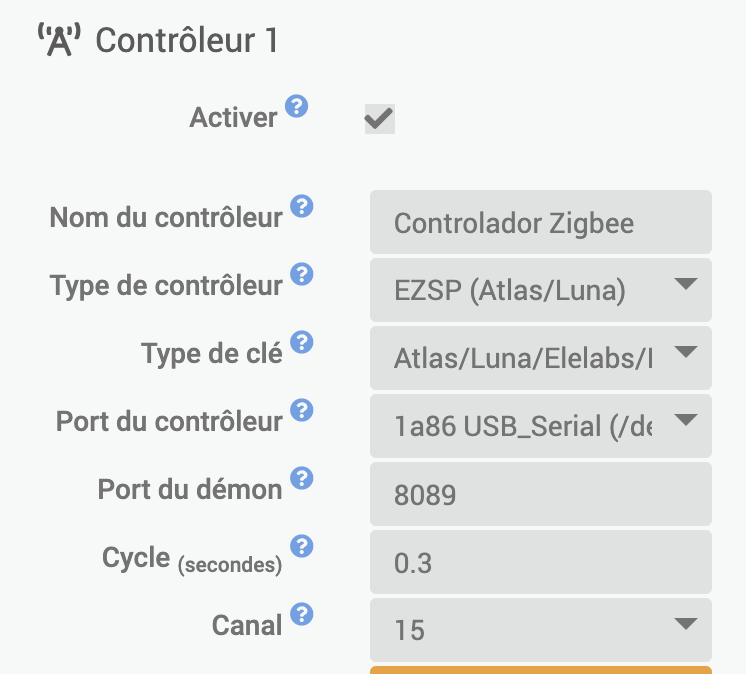This screenshot has width=746, height=674.
Task: Click the Contrôleur 1 section heading
Action: [187, 40]
